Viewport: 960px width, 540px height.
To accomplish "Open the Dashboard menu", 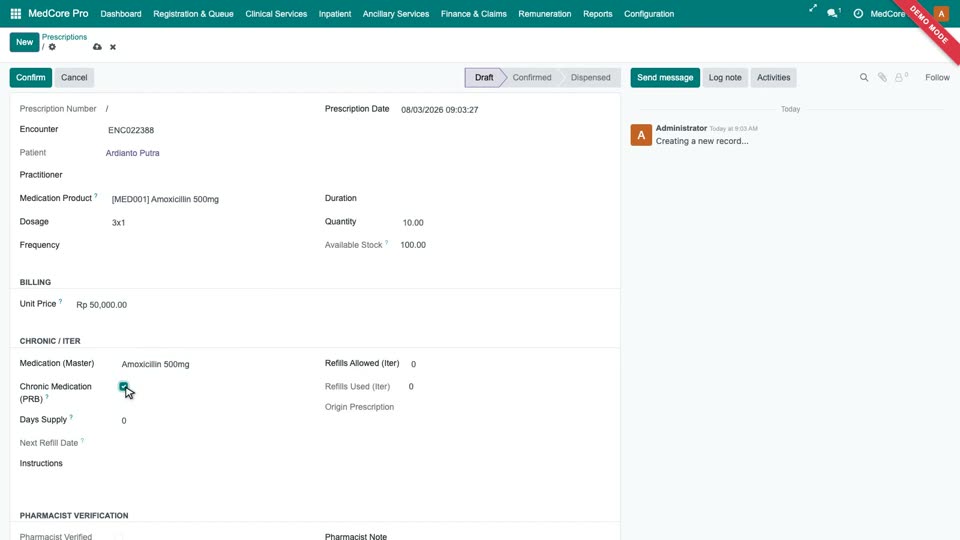I will point(121,13).
